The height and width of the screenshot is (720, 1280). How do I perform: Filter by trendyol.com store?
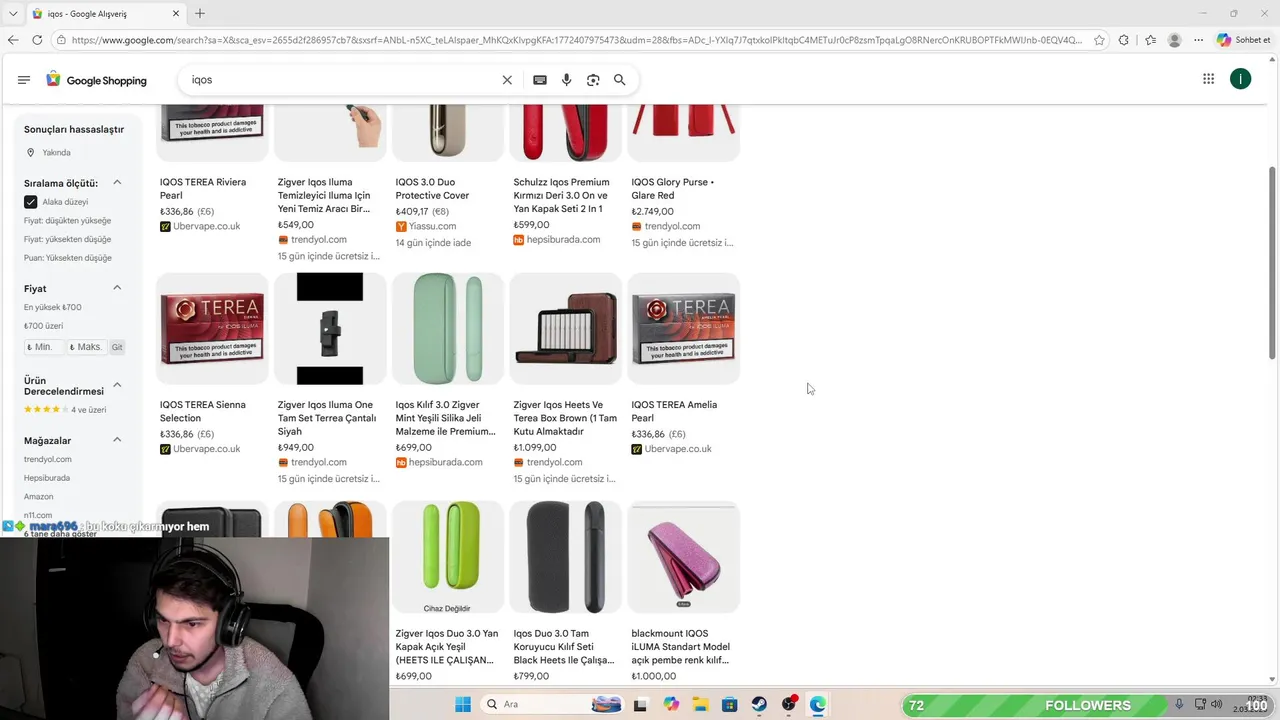[48, 459]
